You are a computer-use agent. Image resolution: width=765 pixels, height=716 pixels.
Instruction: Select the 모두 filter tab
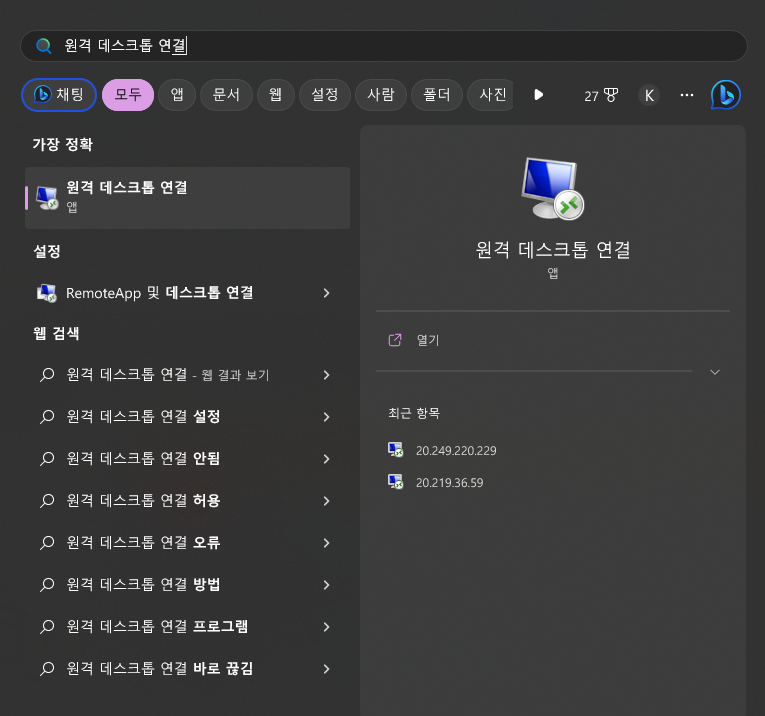click(x=128, y=95)
